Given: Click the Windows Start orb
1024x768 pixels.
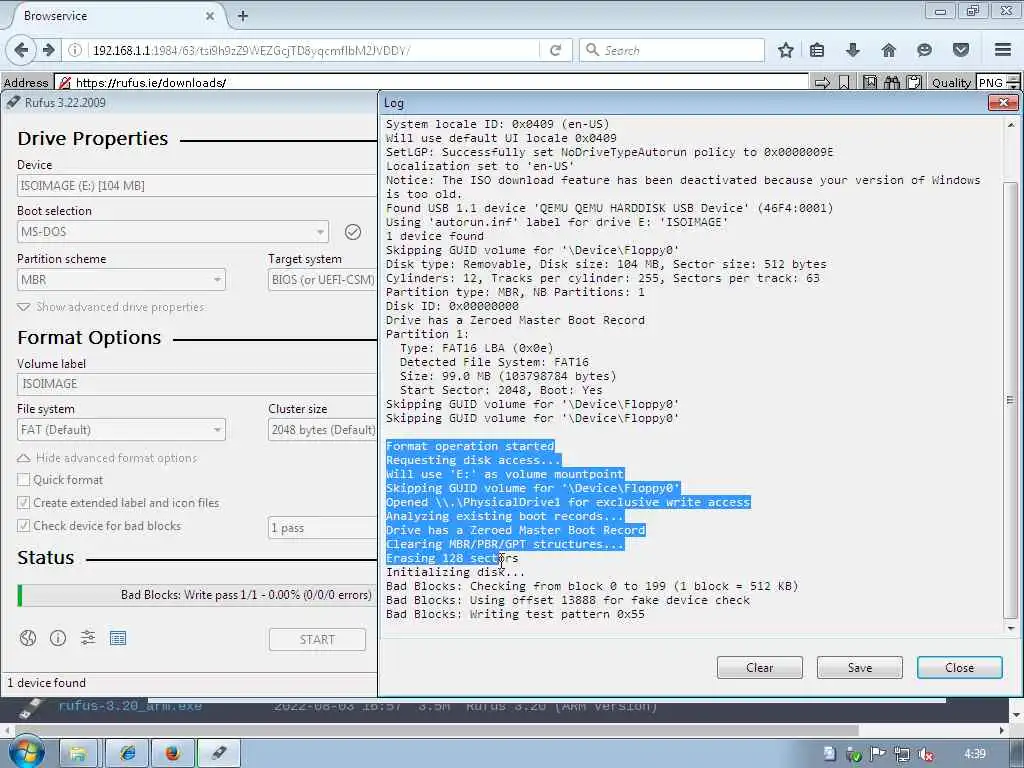Looking at the screenshot, I should click(x=25, y=753).
